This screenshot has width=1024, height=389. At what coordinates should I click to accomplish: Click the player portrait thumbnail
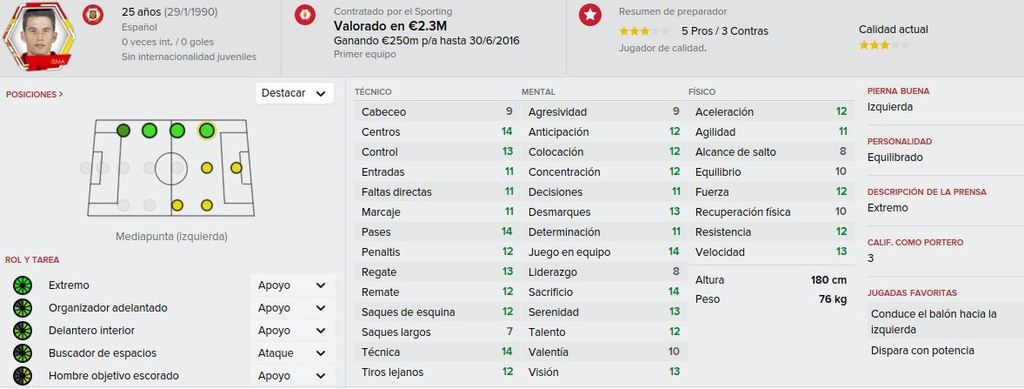coord(39,35)
